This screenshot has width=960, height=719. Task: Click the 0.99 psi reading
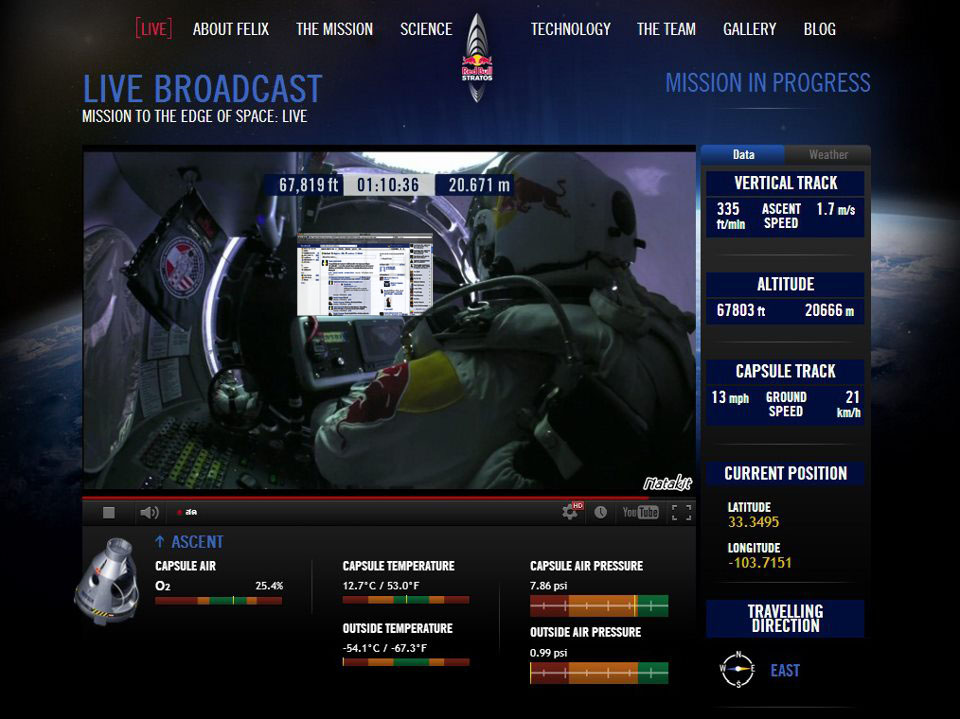(549, 653)
